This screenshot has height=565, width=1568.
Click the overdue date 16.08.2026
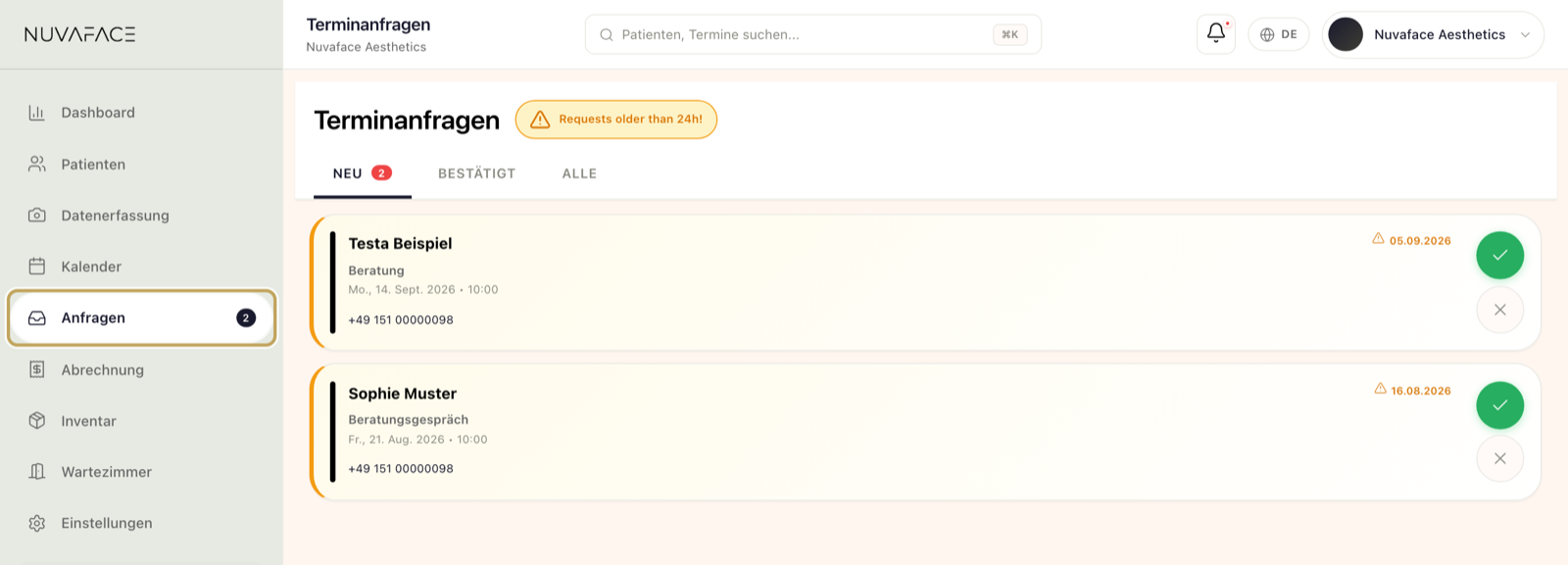click(1421, 391)
